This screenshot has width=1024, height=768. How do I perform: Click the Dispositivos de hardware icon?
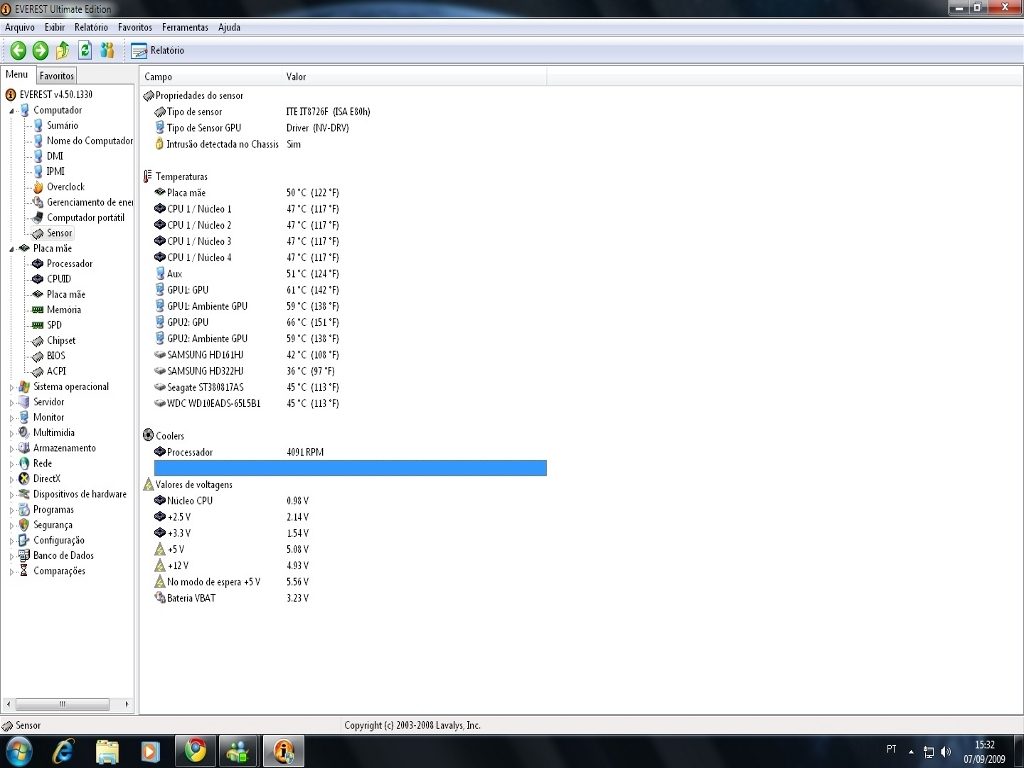24,494
